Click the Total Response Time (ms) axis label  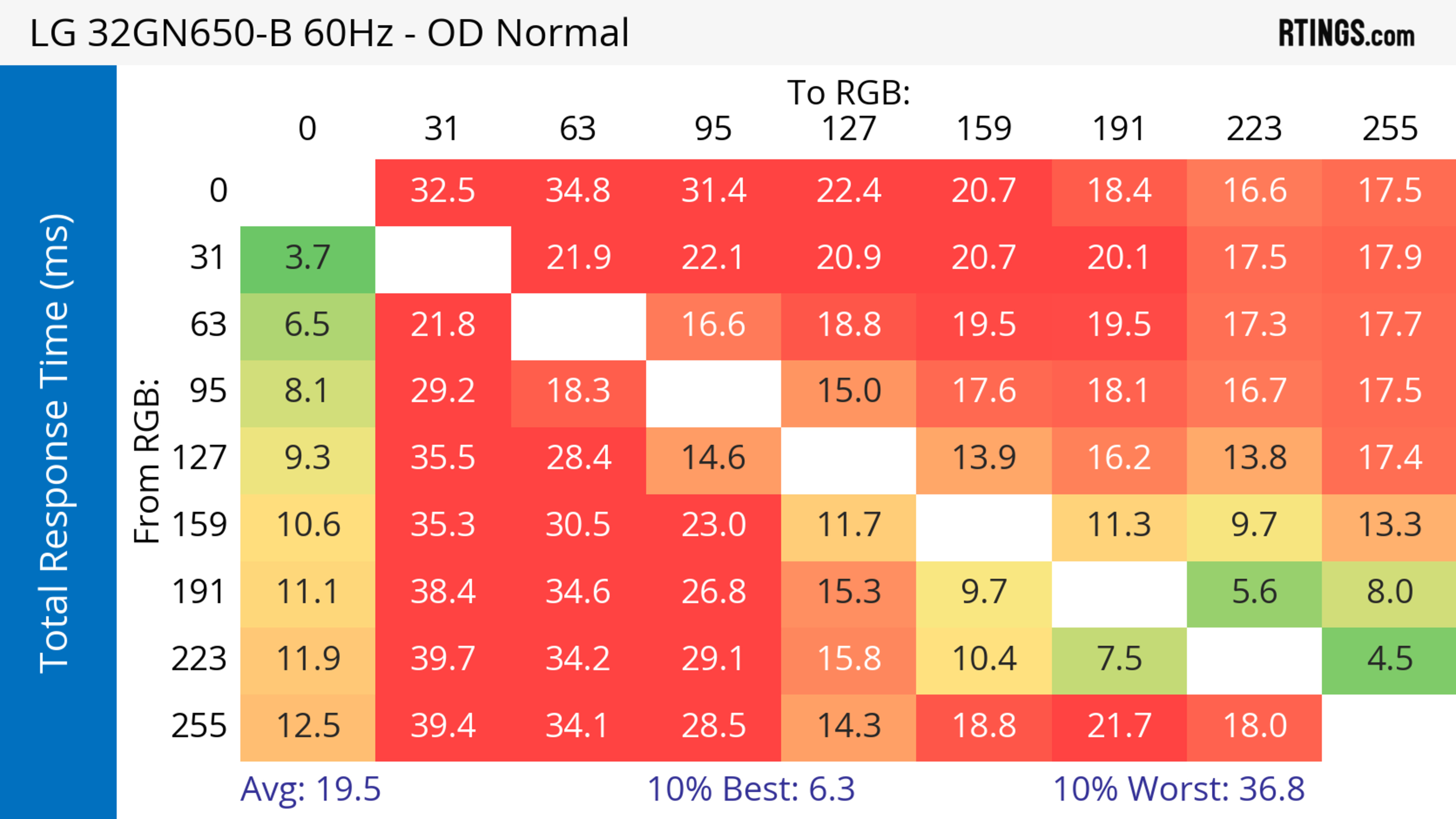tap(55, 444)
